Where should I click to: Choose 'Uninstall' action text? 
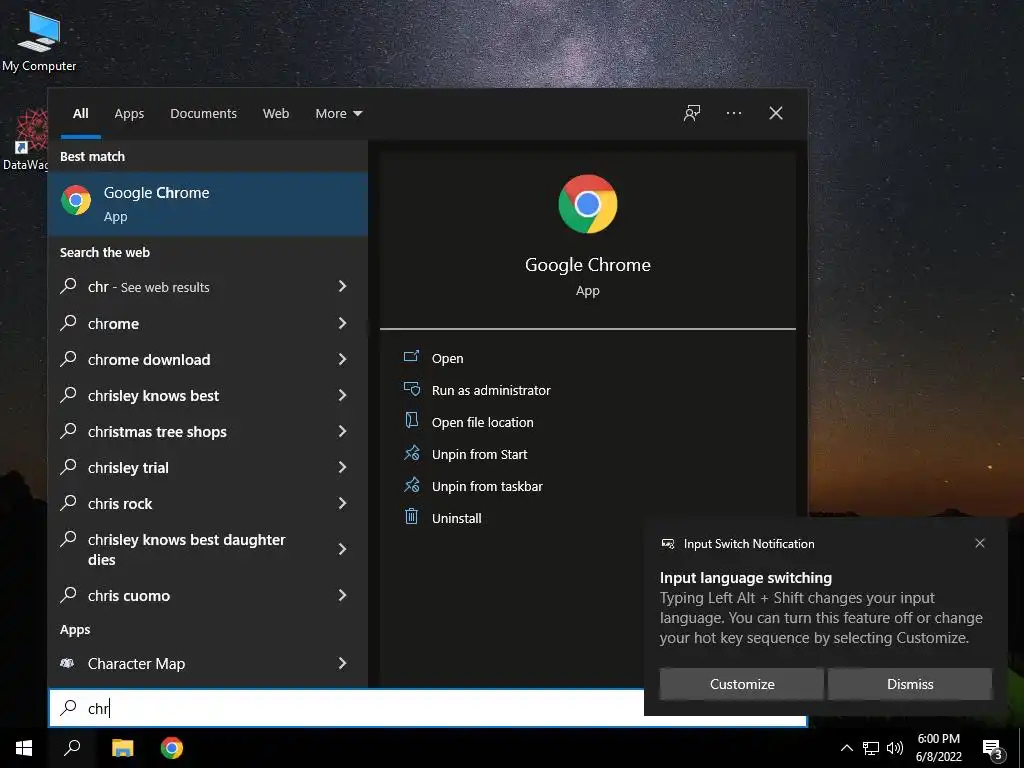point(456,518)
